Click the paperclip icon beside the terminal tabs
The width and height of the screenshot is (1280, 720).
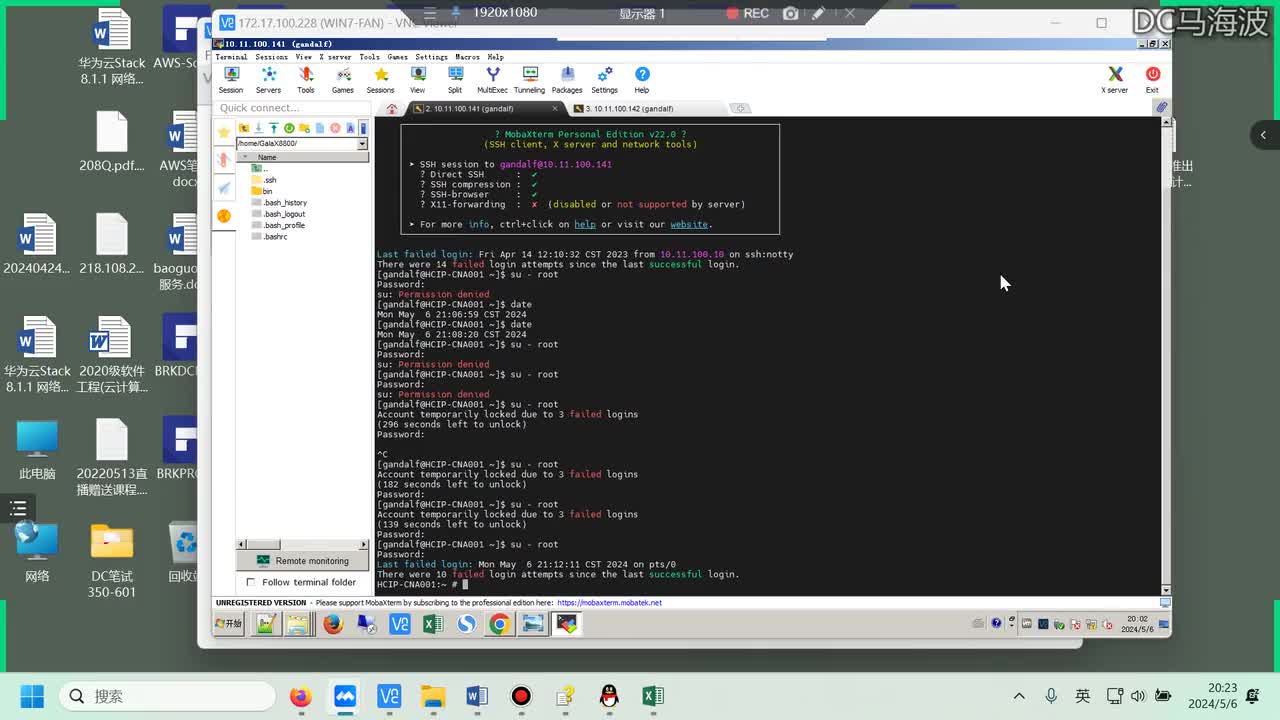[1161, 107]
